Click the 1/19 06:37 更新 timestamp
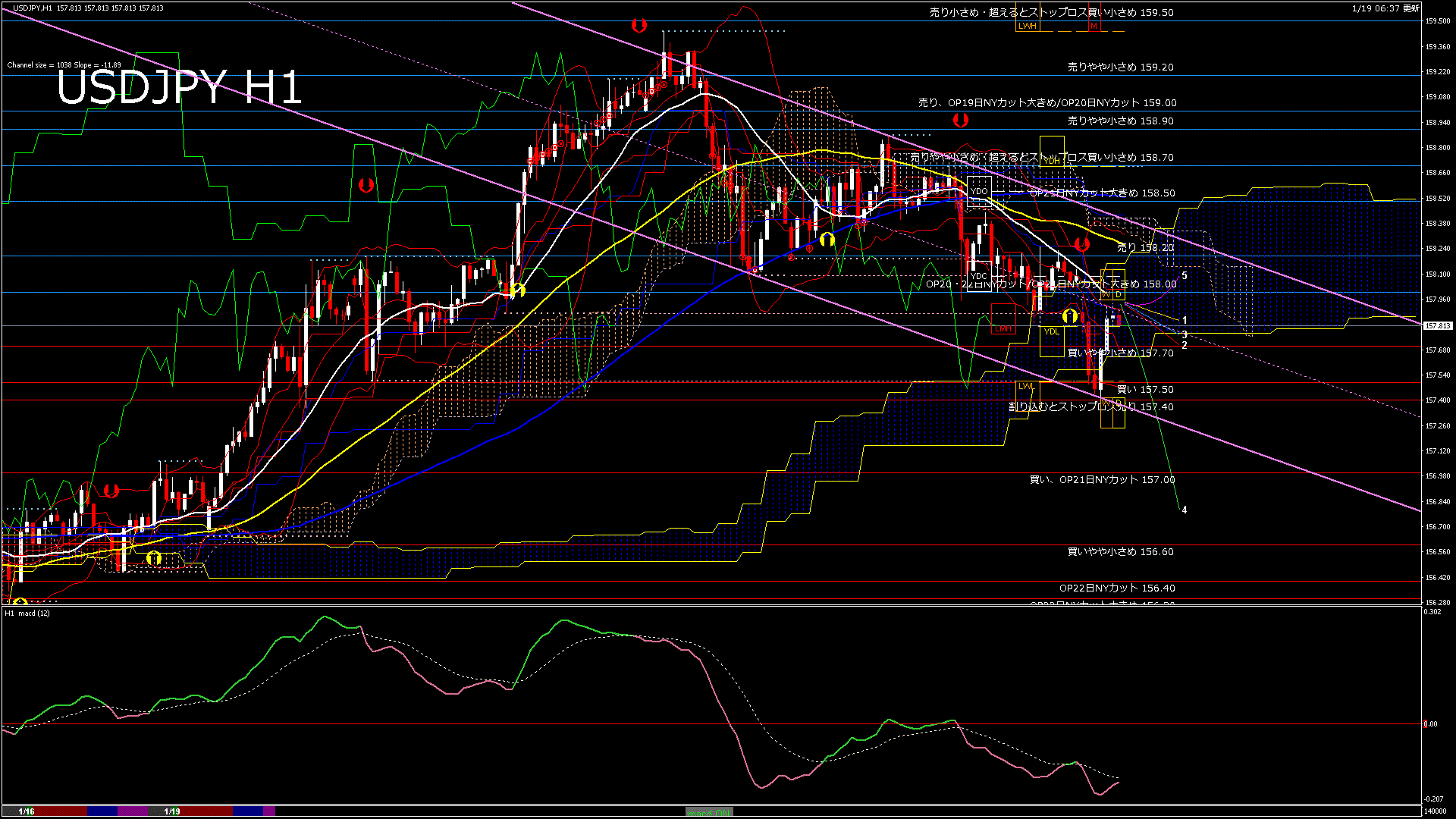 coord(1385,8)
